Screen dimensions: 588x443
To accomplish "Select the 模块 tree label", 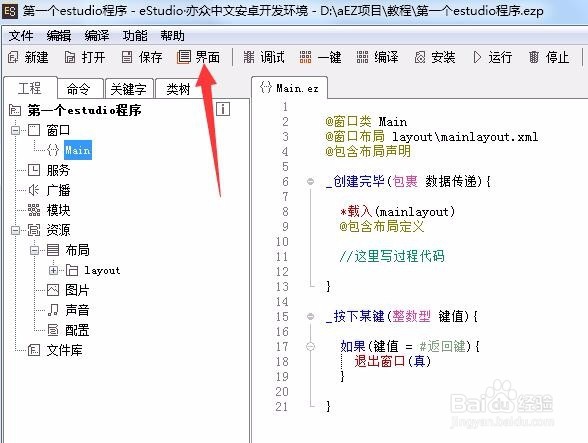I will (58, 210).
